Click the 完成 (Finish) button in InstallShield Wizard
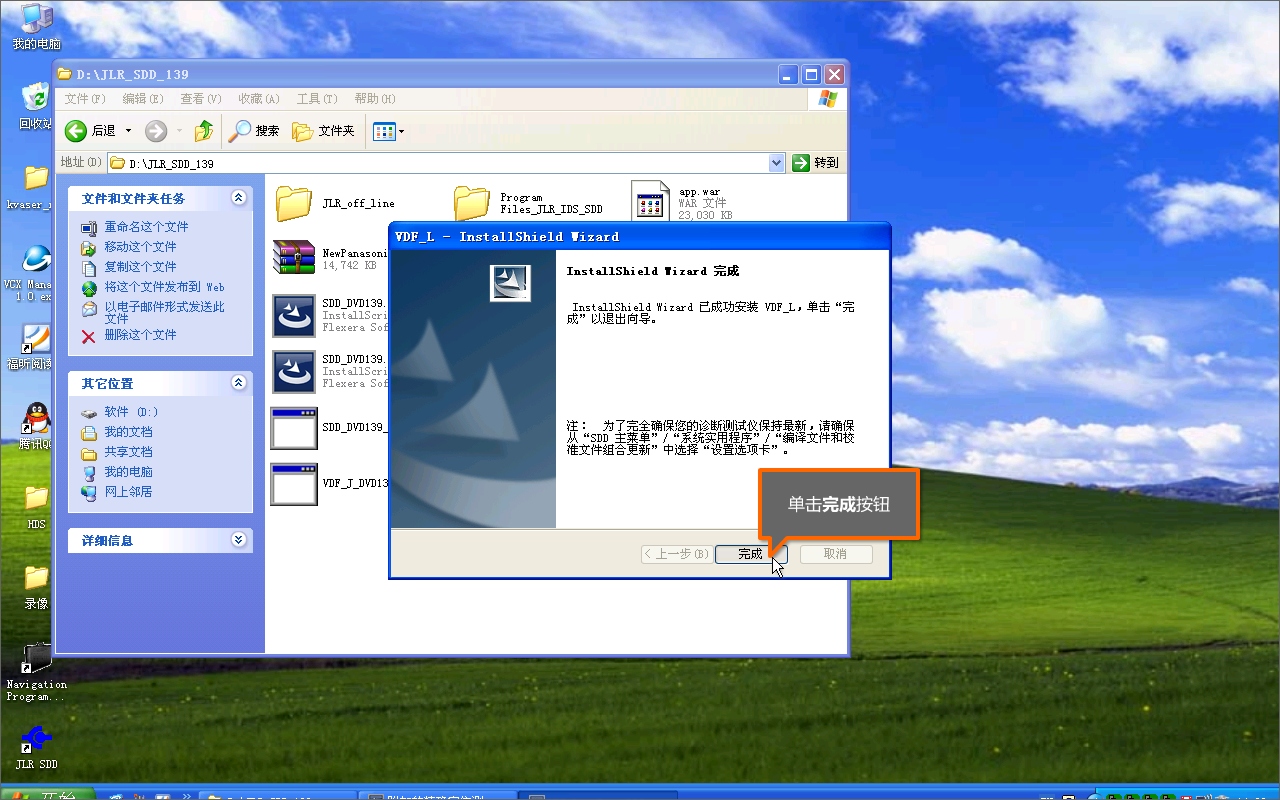 [x=750, y=554]
